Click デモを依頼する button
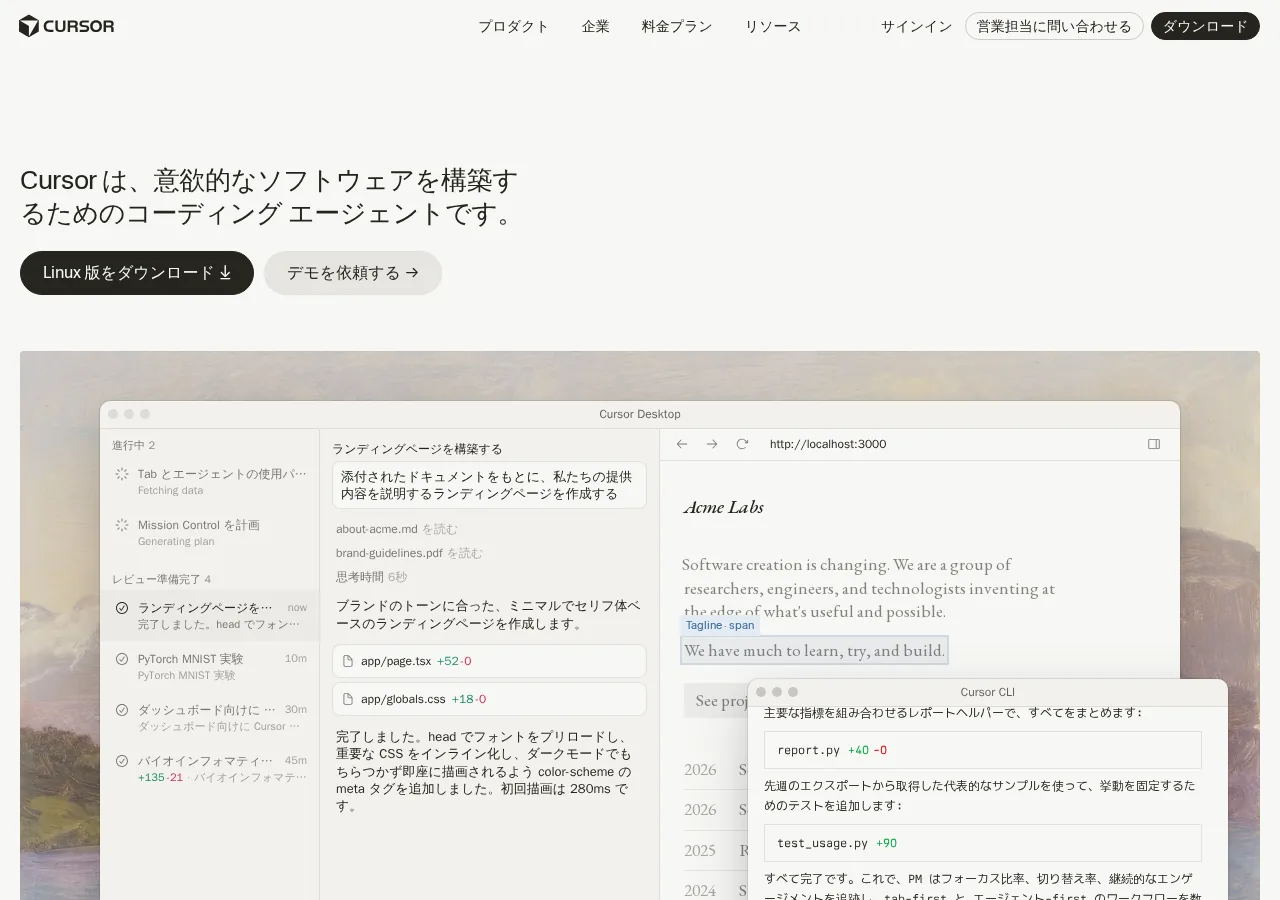This screenshot has width=1280, height=900. pos(353,273)
